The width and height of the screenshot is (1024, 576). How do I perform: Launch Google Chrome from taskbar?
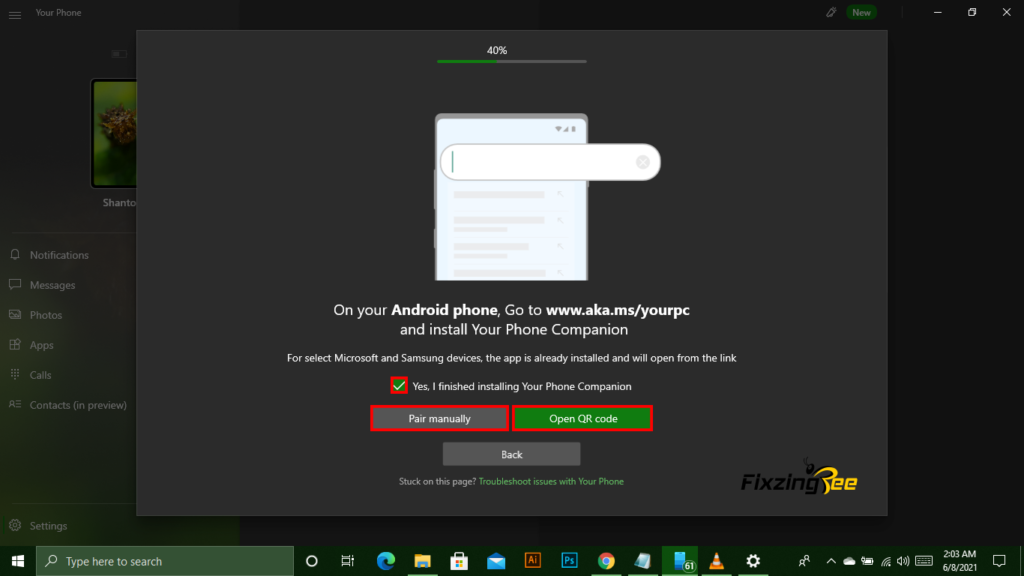pos(606,561)
